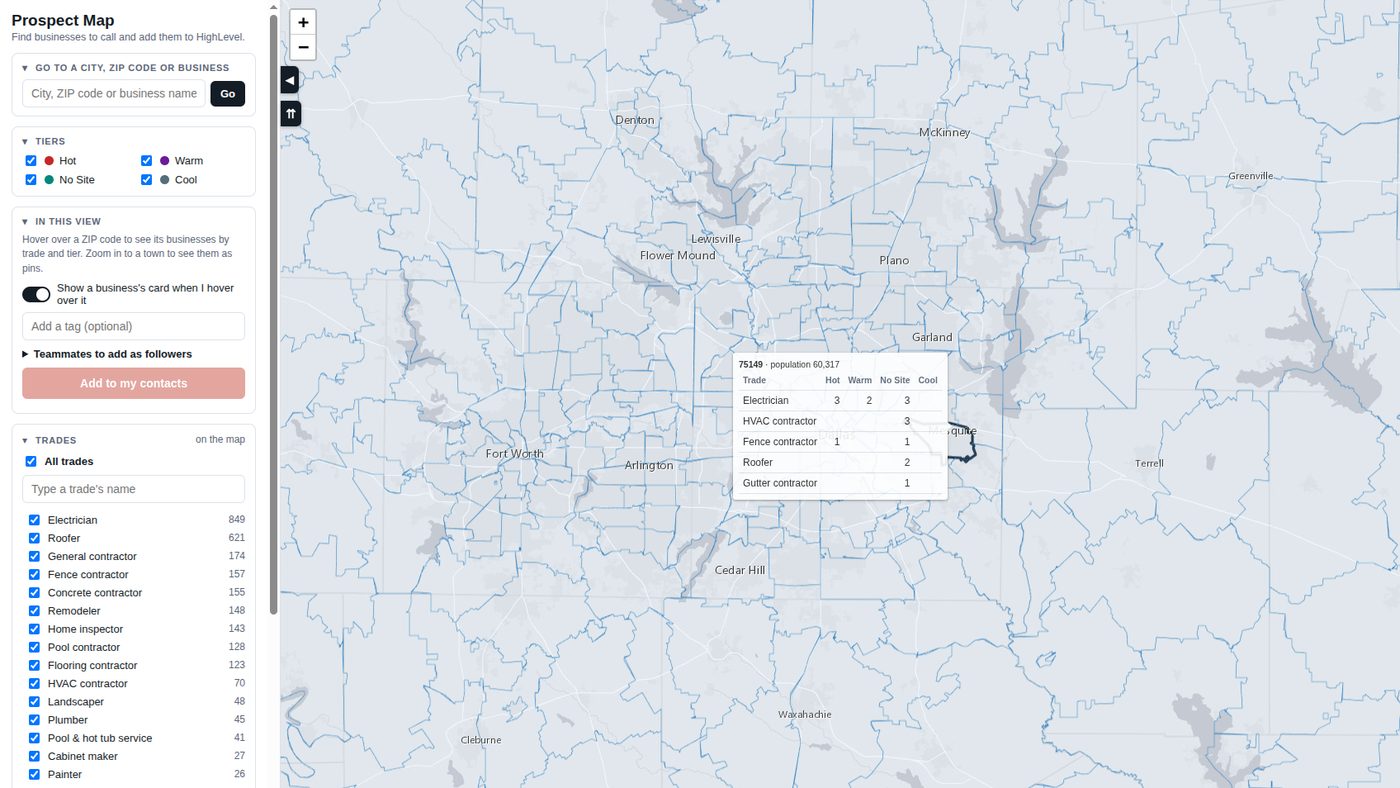Collapse the Go to a city section
1400x788 pixels.
tap(125, 68)
